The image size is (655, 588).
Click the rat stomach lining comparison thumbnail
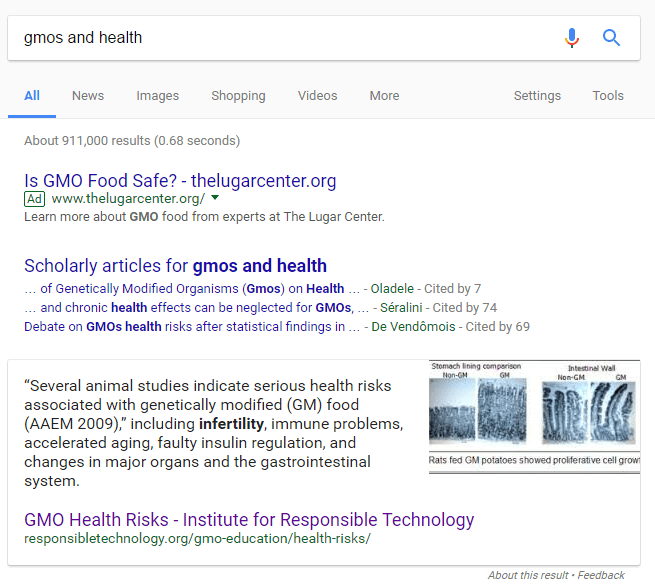coord(534,417)
